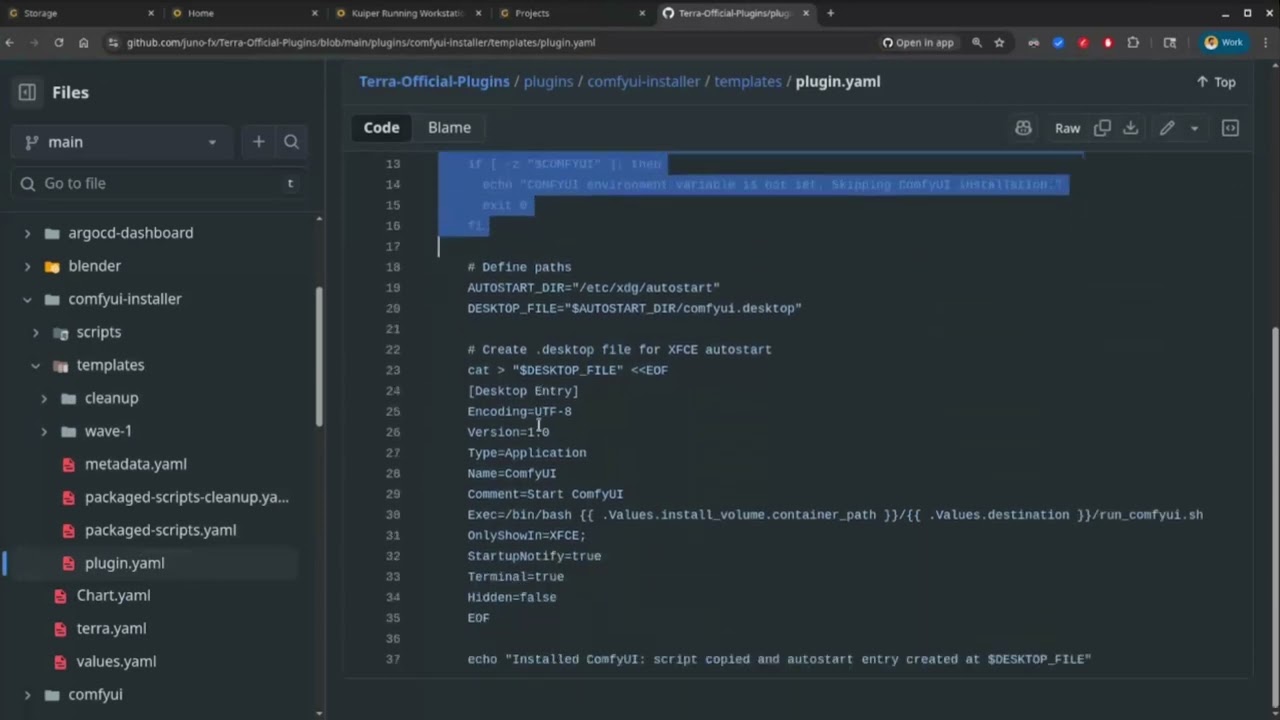Image resolution: width=1280 pixels, height=720 pixels.
Task: Click line number 30 in code
Action: click(393, 515)
